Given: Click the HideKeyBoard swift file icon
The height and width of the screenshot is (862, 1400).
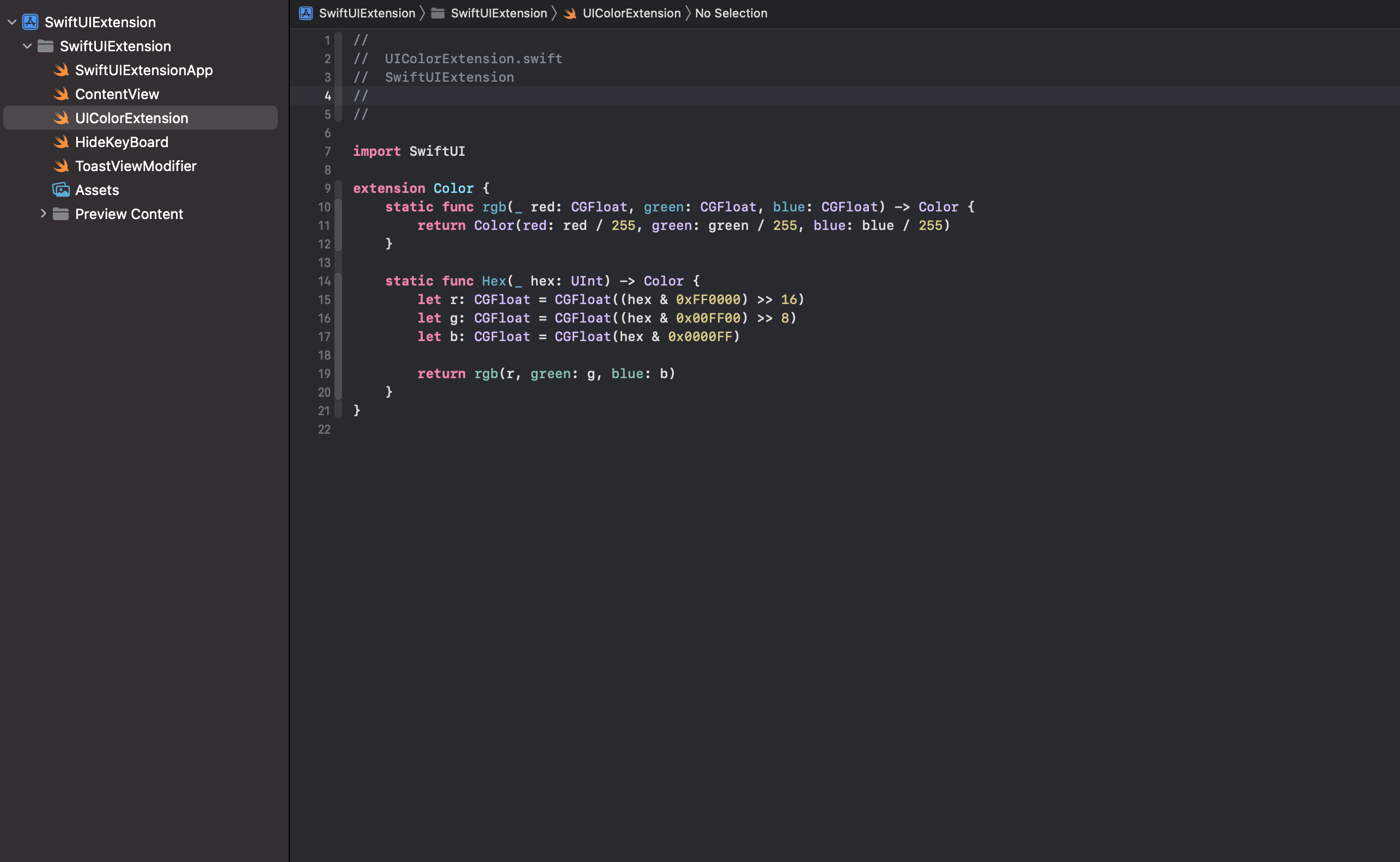Looking at the screenshot, I should tap(61, 142).
